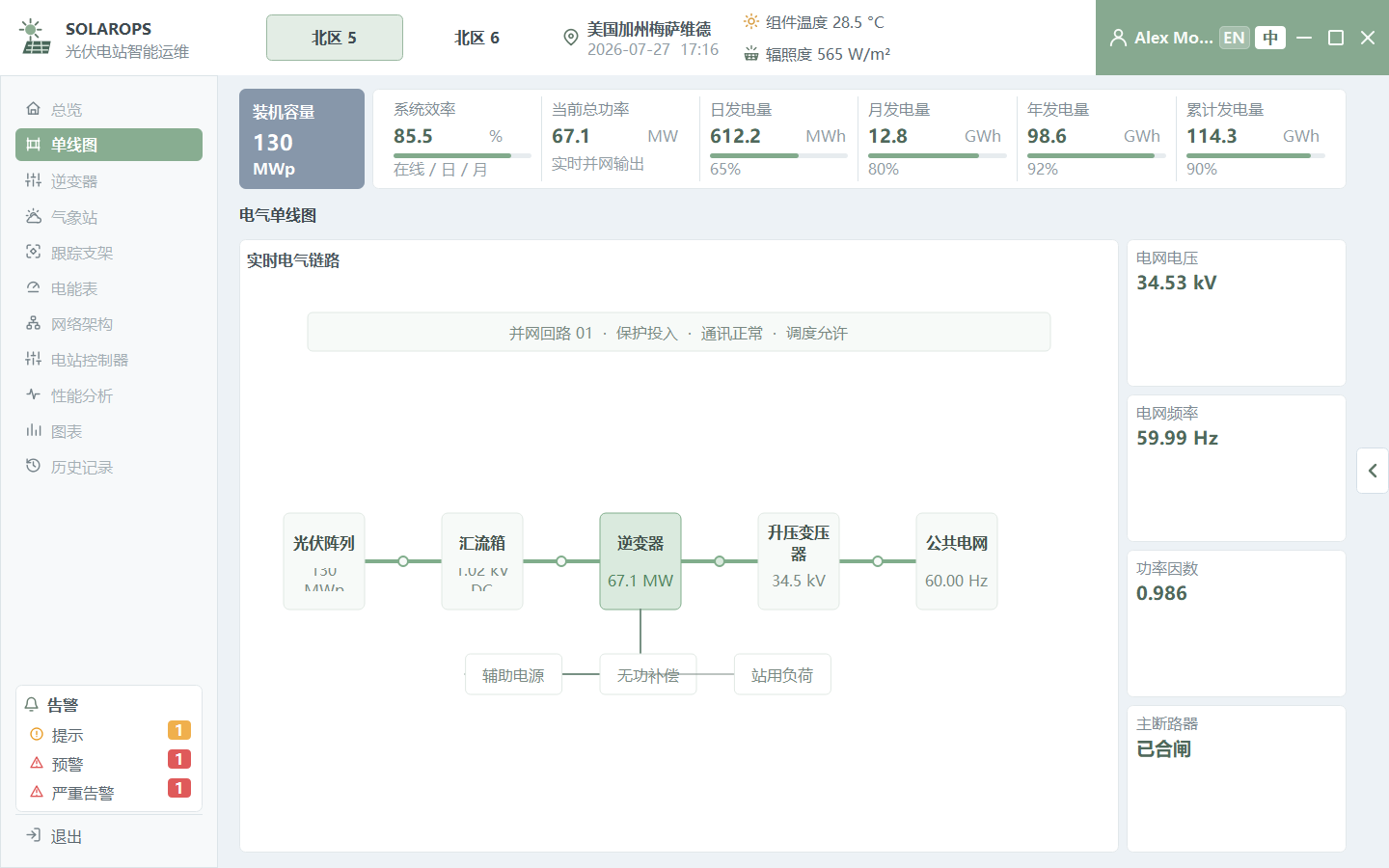Switch to the 北区 6 tab
The height and width of the screenshot is (868, 1389).
tap(477, 38)
